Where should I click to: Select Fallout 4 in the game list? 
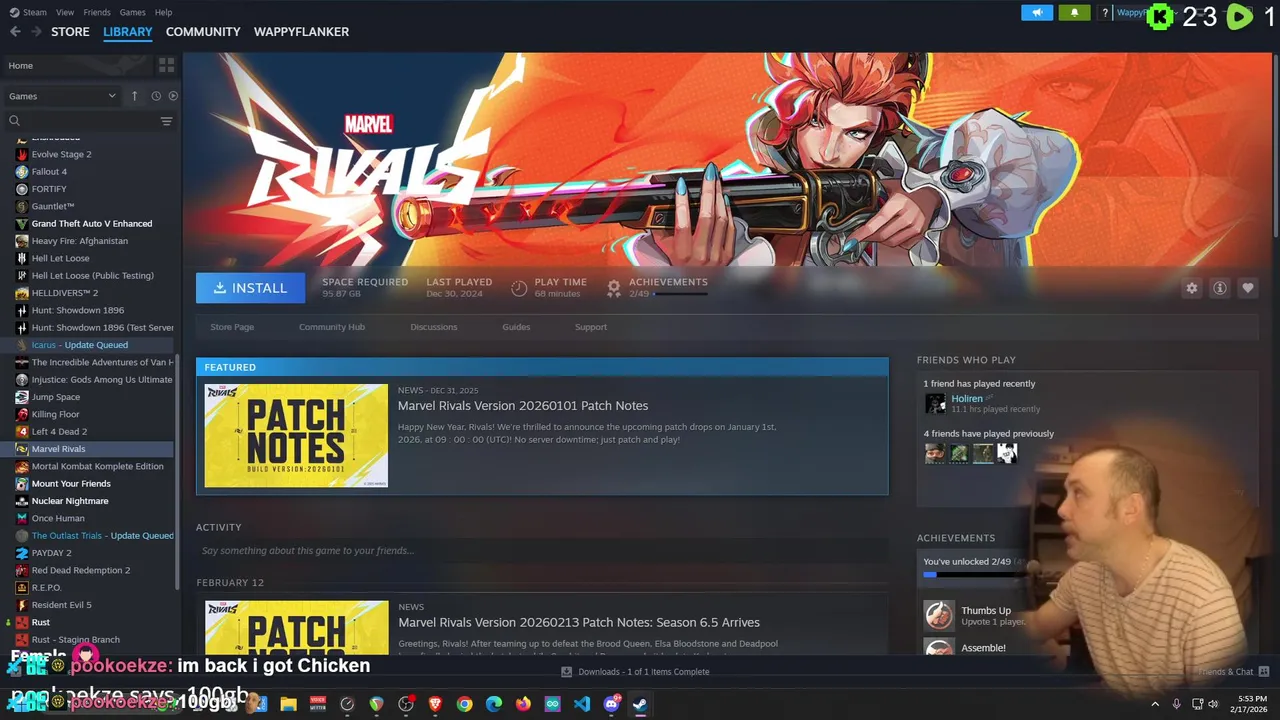[49, 171]
